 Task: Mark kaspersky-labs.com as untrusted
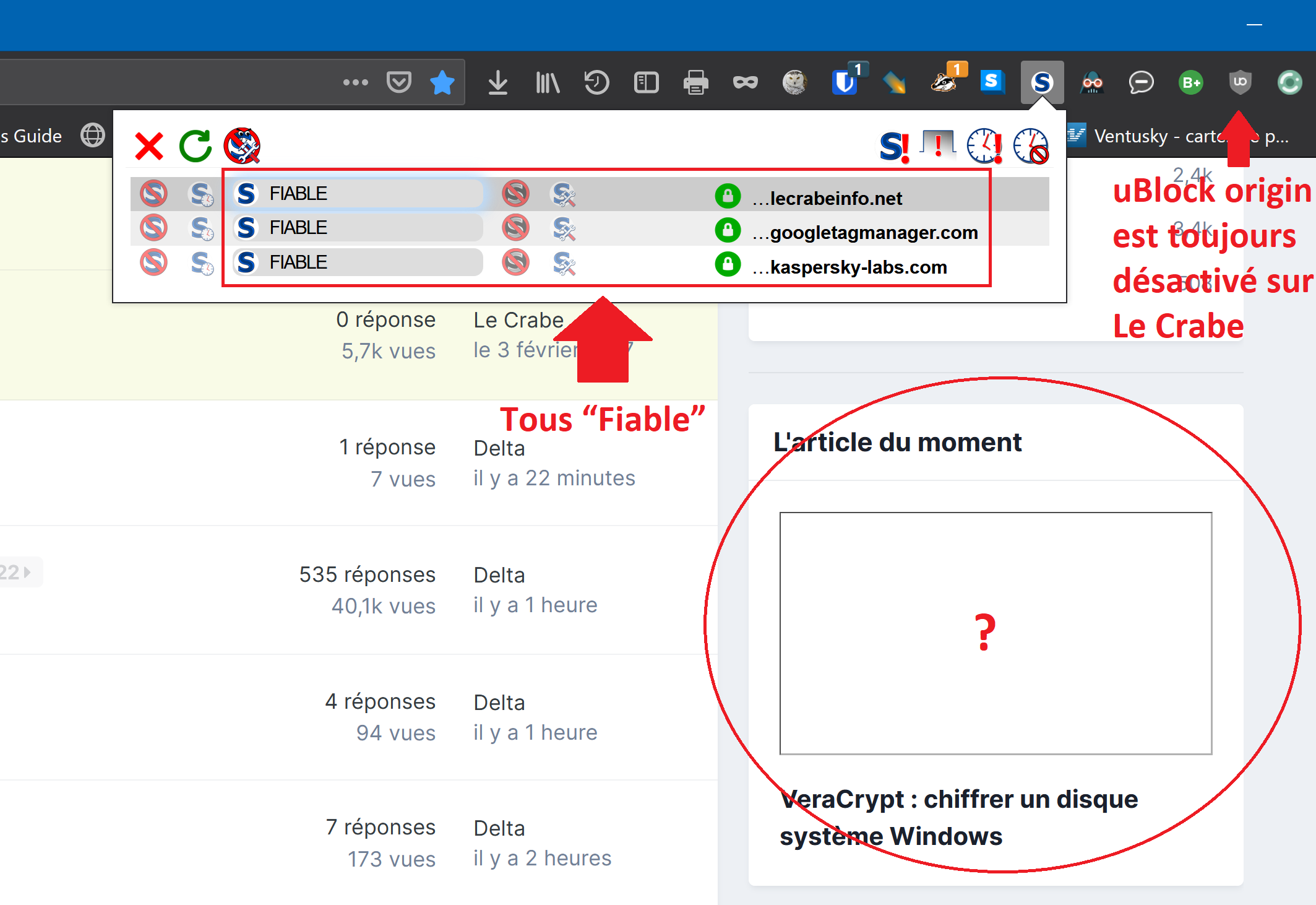515,262
